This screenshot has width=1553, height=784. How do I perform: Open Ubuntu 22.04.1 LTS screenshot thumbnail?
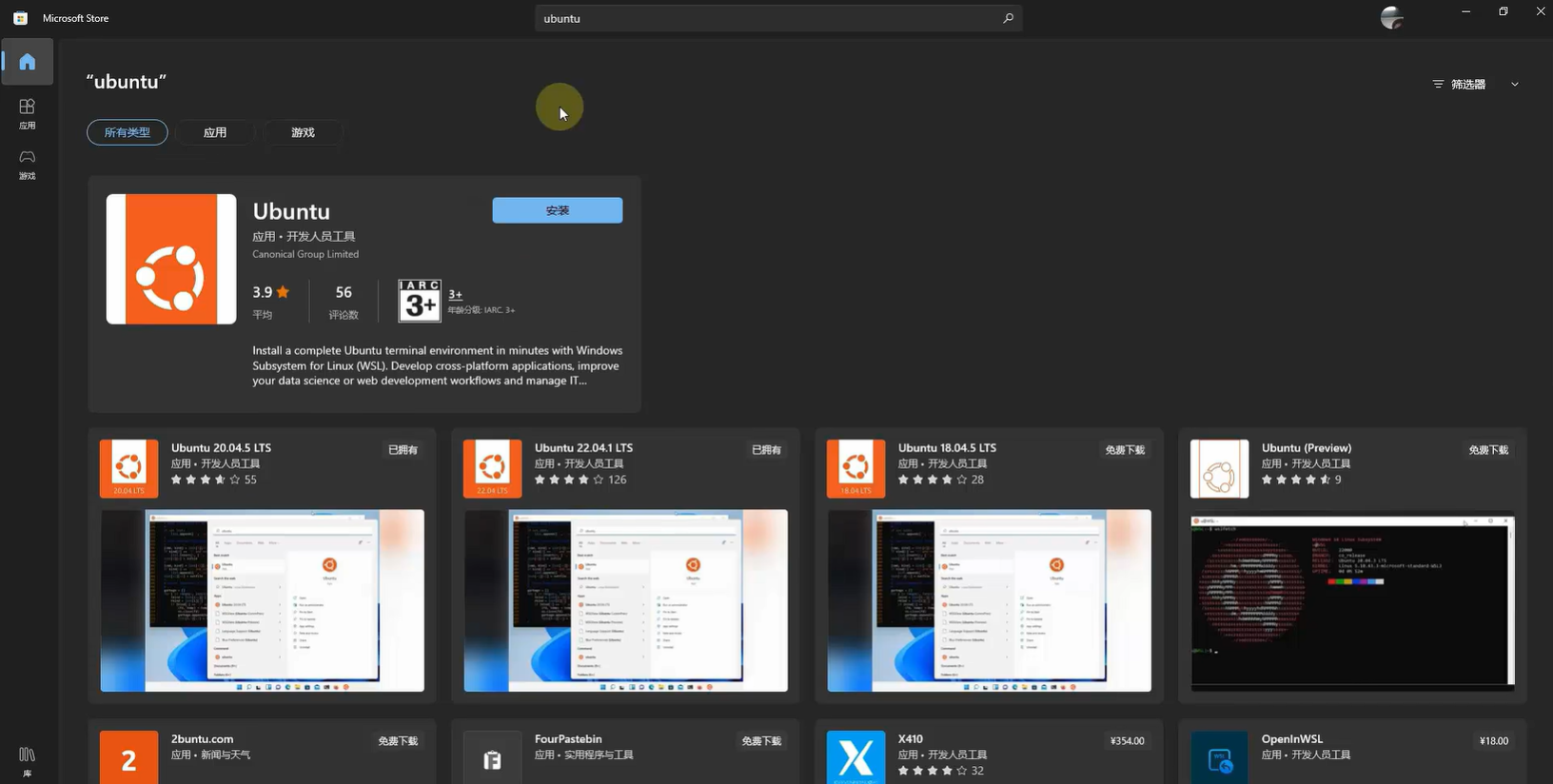pyautogui.click(x=625, y=600)
